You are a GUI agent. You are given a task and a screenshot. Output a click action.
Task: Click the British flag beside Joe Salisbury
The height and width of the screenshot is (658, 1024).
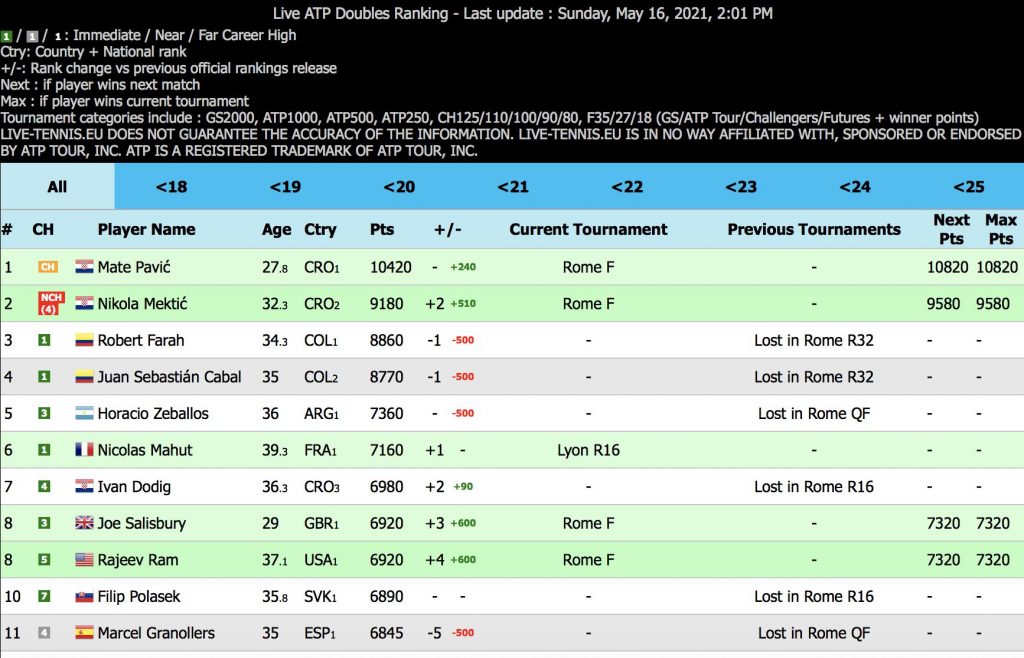pos(84,523)
